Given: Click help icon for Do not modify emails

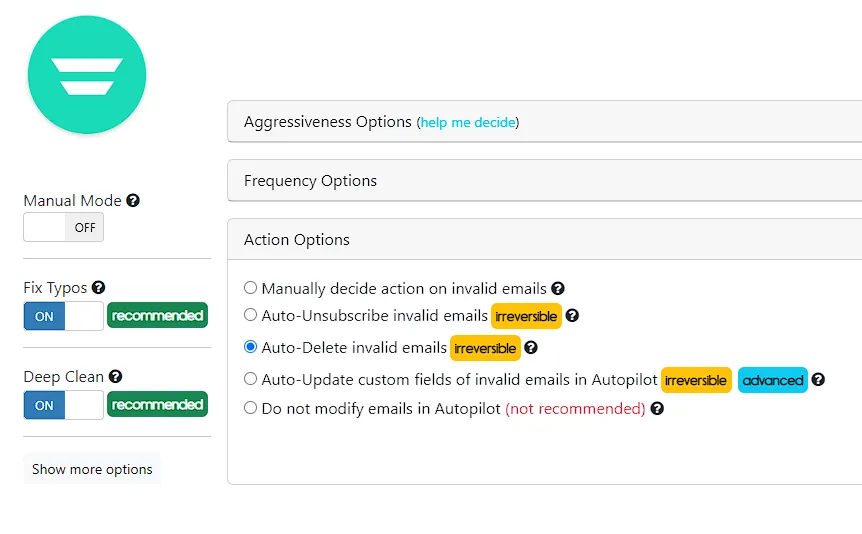Looking at the screenshot, I should pyautogui.click(x=657, y=408).
